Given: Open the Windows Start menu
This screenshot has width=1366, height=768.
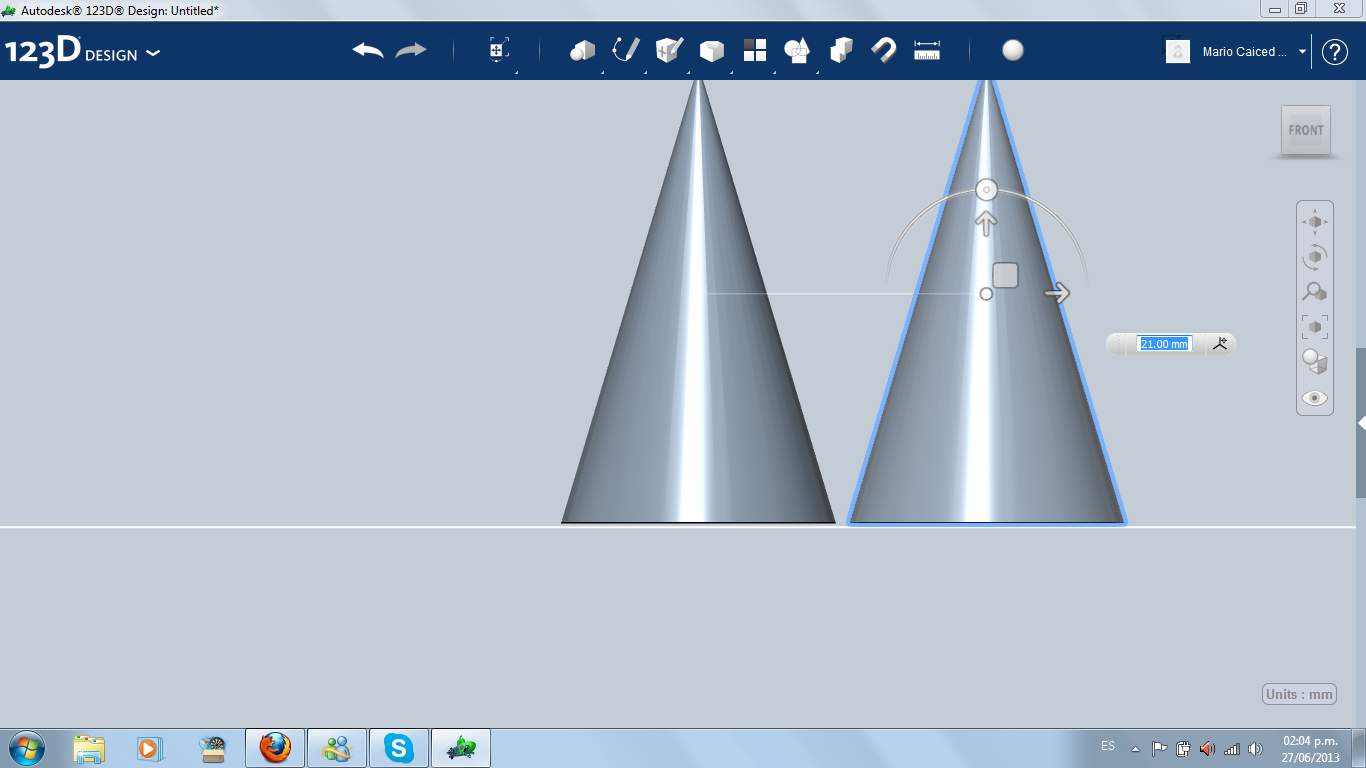Looking at the screenshot, I should (x=25, y=747).
